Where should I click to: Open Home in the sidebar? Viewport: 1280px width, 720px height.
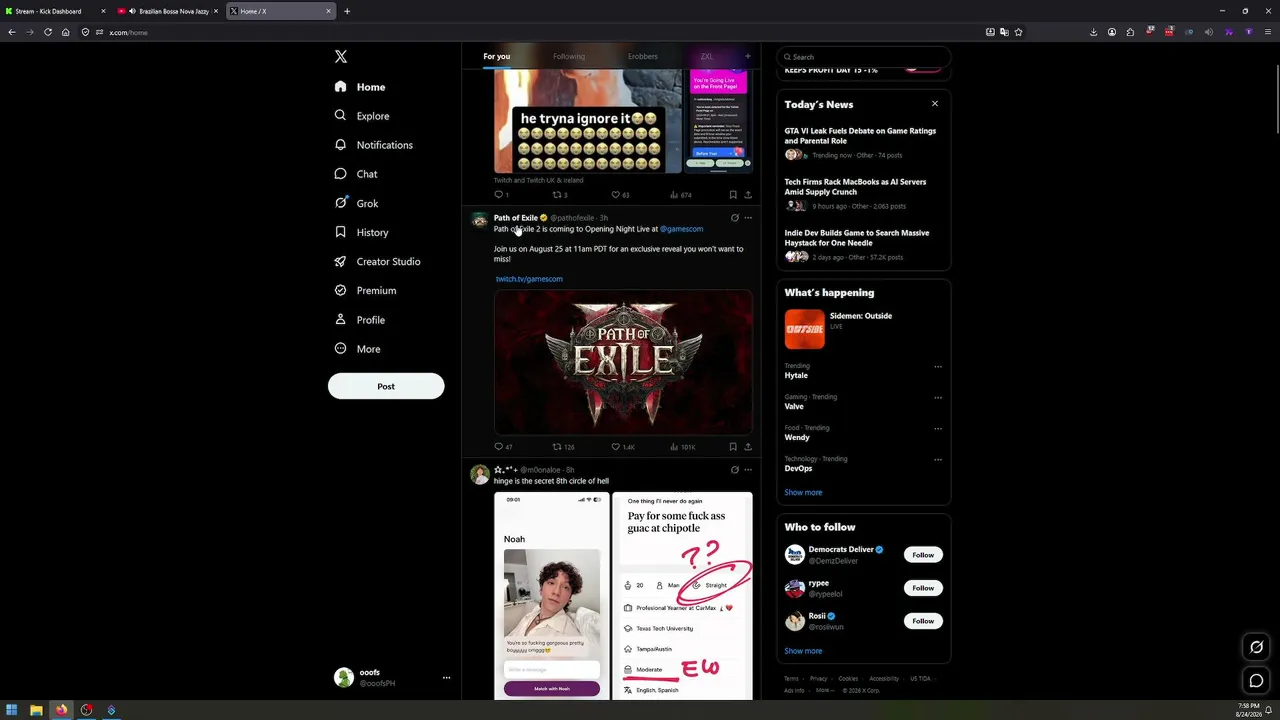(x=360, y=87)
